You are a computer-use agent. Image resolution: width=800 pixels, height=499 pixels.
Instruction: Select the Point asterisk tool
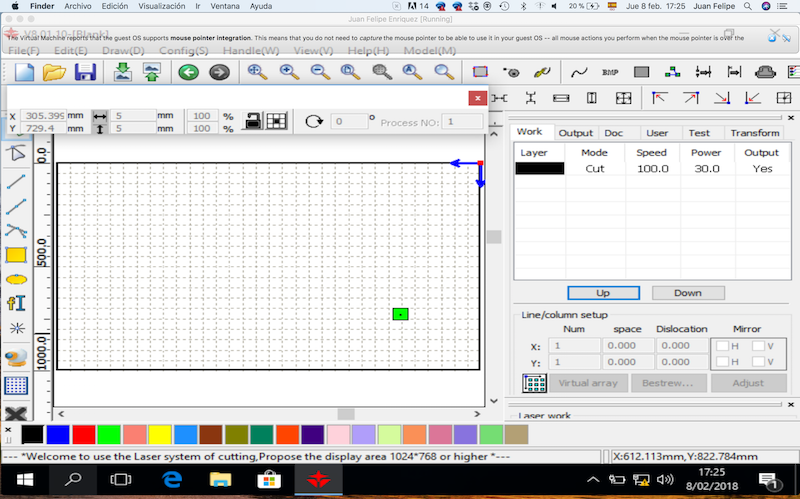pos(17,328)
